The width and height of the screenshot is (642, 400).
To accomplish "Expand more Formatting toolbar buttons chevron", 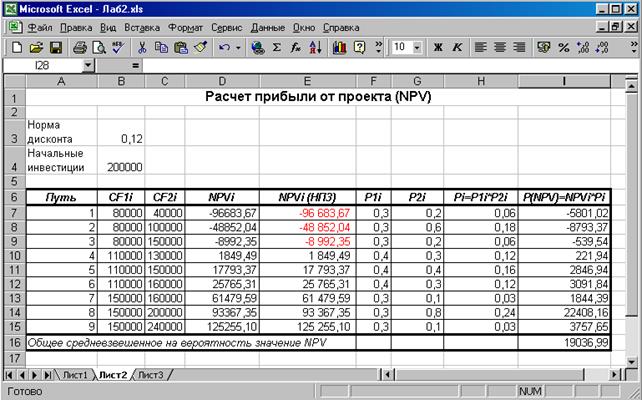I will [x=634, y=47].
